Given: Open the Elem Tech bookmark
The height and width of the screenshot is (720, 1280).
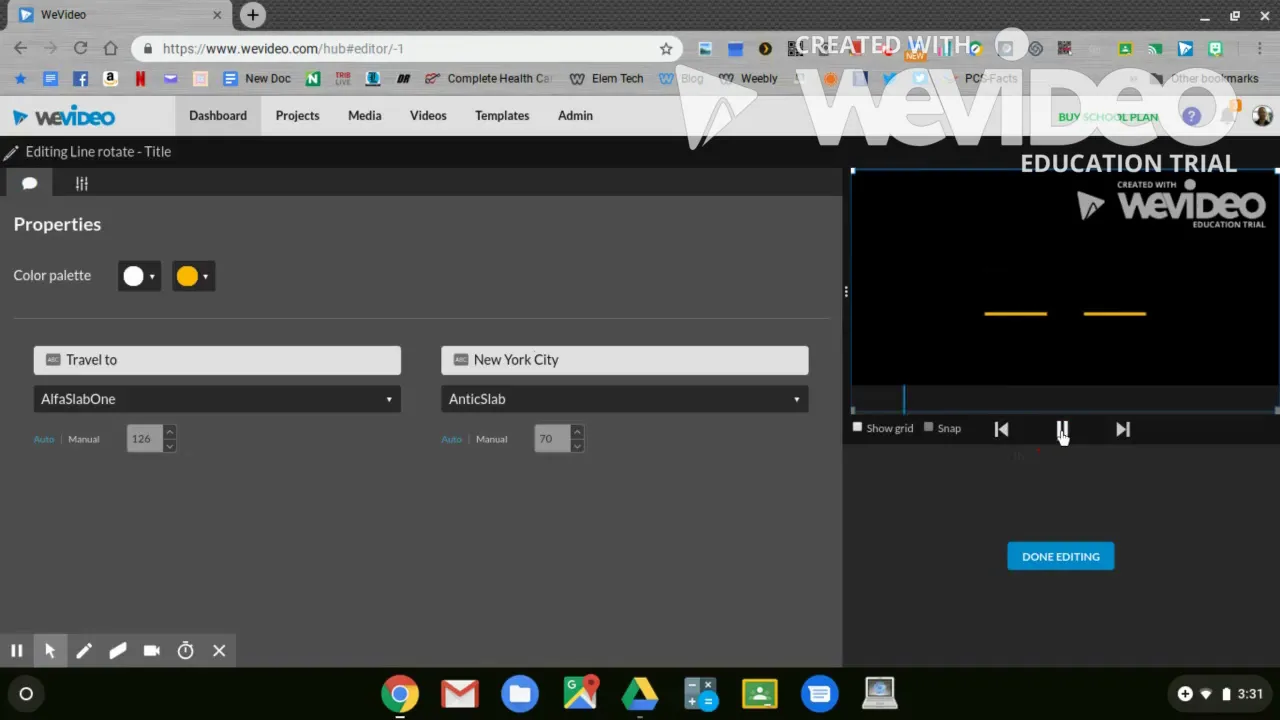Looking at the screenshot, I should [x=606, y=78].
